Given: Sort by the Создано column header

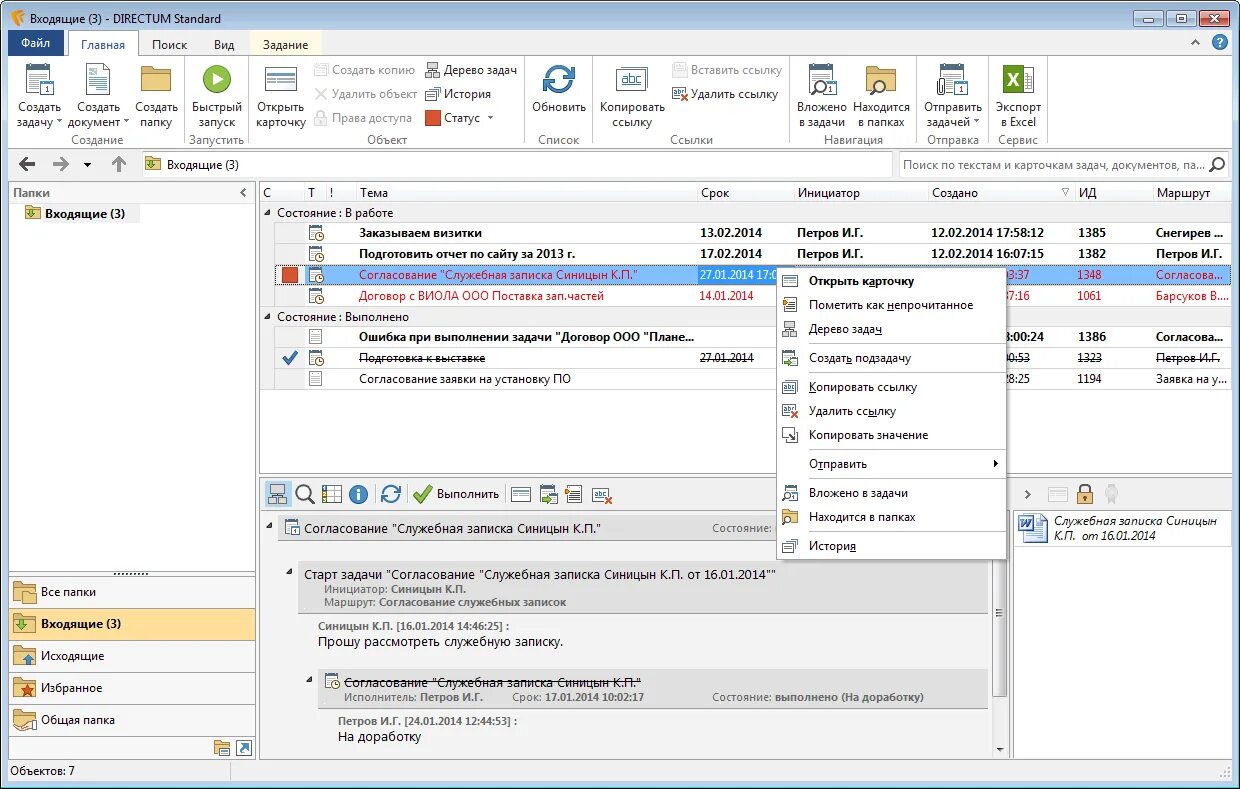Looking at the screenshot, I should coord(1000,193).
